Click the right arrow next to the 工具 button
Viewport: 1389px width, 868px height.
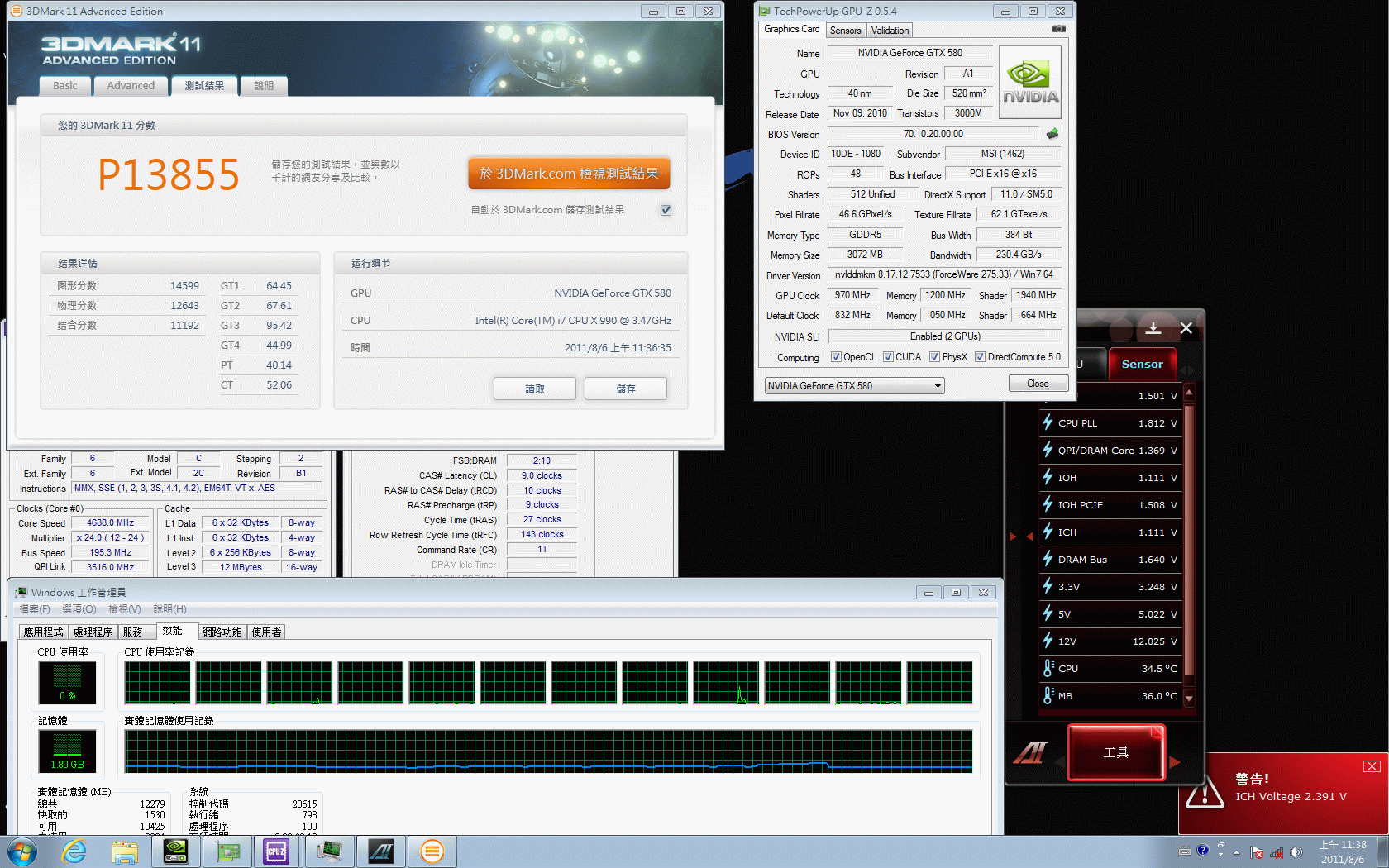(1175, 762)
